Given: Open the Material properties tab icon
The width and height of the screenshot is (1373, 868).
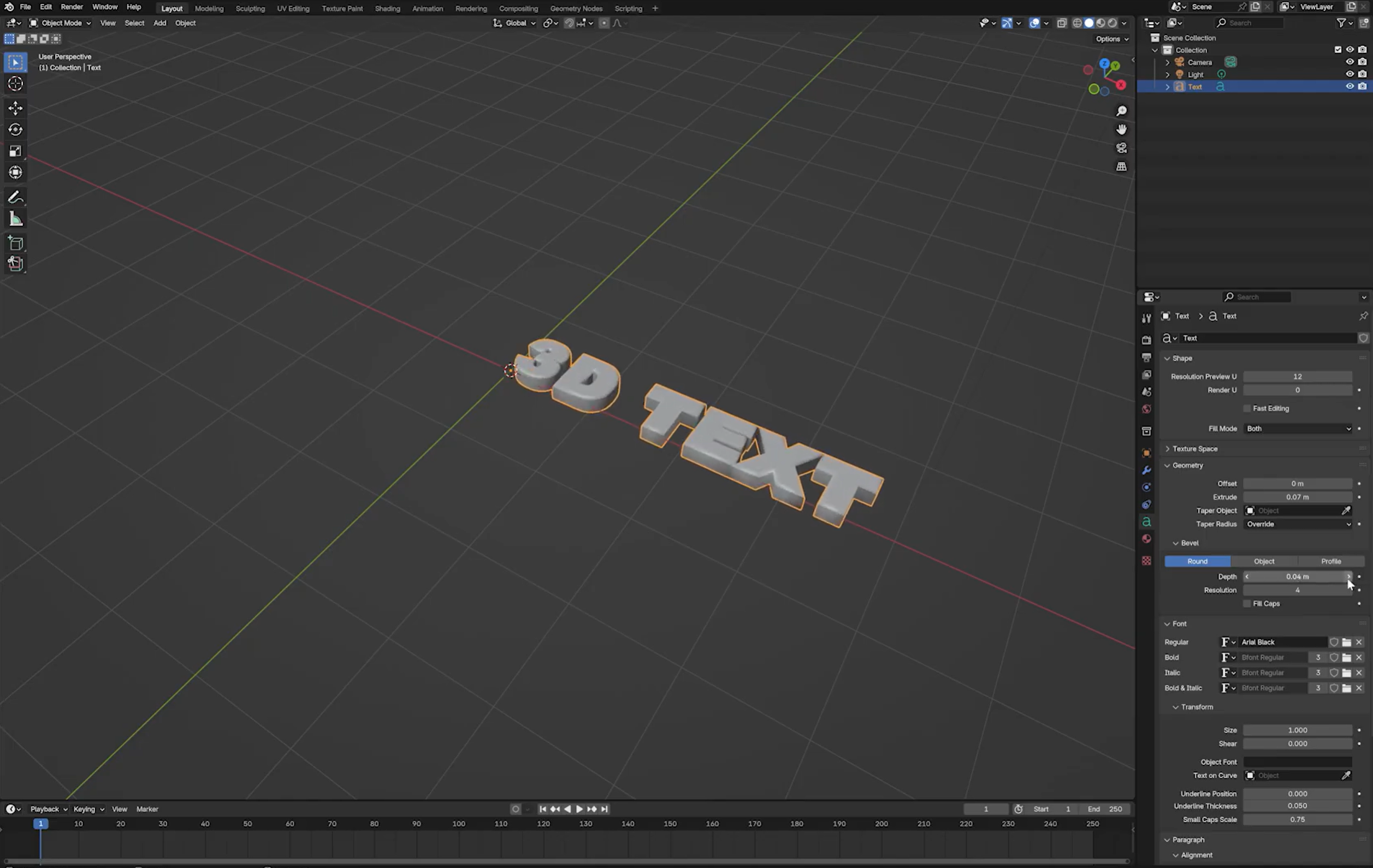Looking at the screenshot, I should click(1146, 539).
